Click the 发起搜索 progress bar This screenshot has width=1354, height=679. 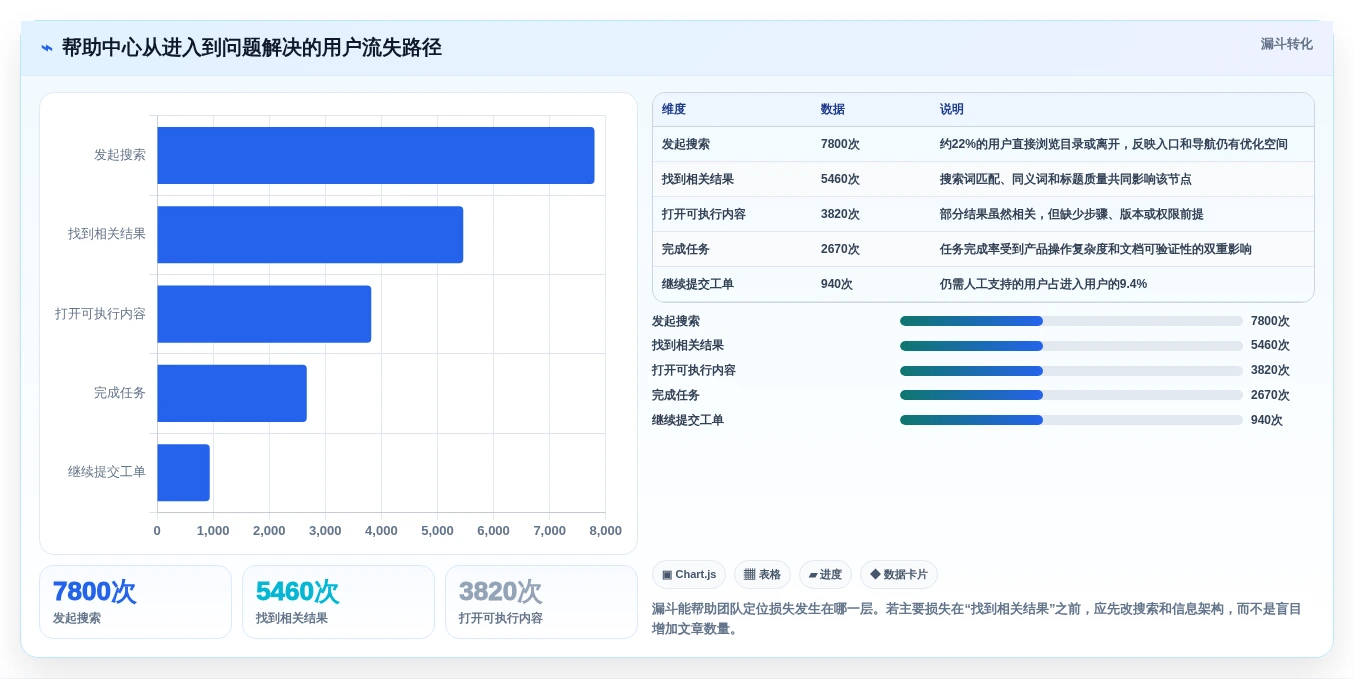tap(1071, 321)
